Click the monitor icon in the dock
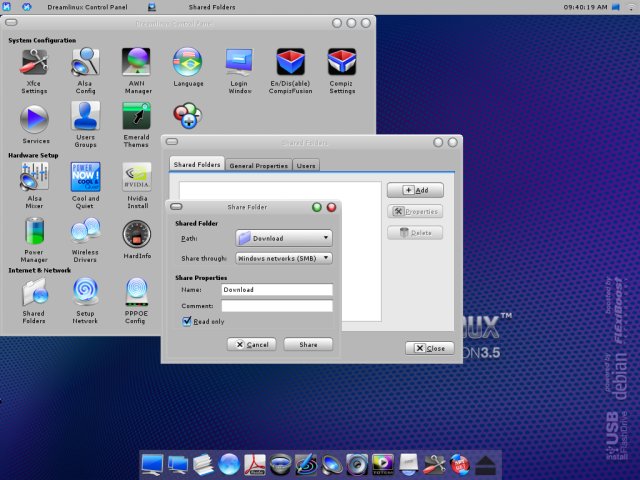Screen dimensions: 640x480 coord(152,464)
